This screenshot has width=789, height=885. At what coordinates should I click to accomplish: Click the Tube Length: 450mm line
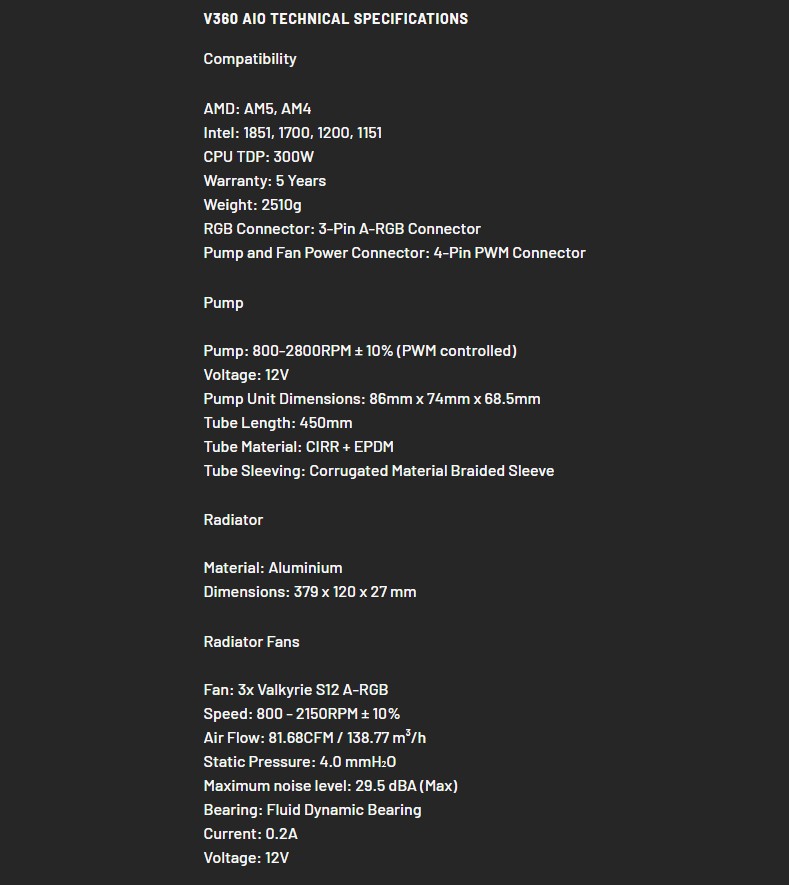277,423
